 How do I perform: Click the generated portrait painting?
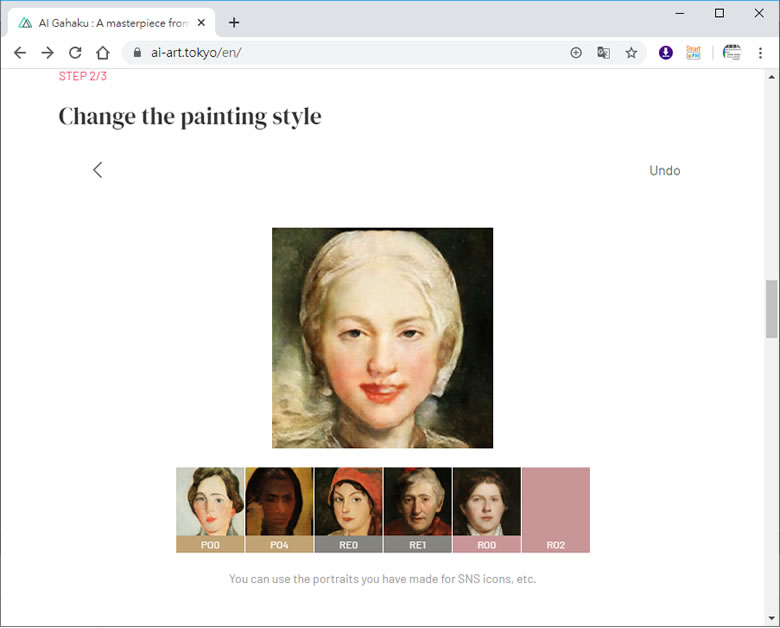383,338
